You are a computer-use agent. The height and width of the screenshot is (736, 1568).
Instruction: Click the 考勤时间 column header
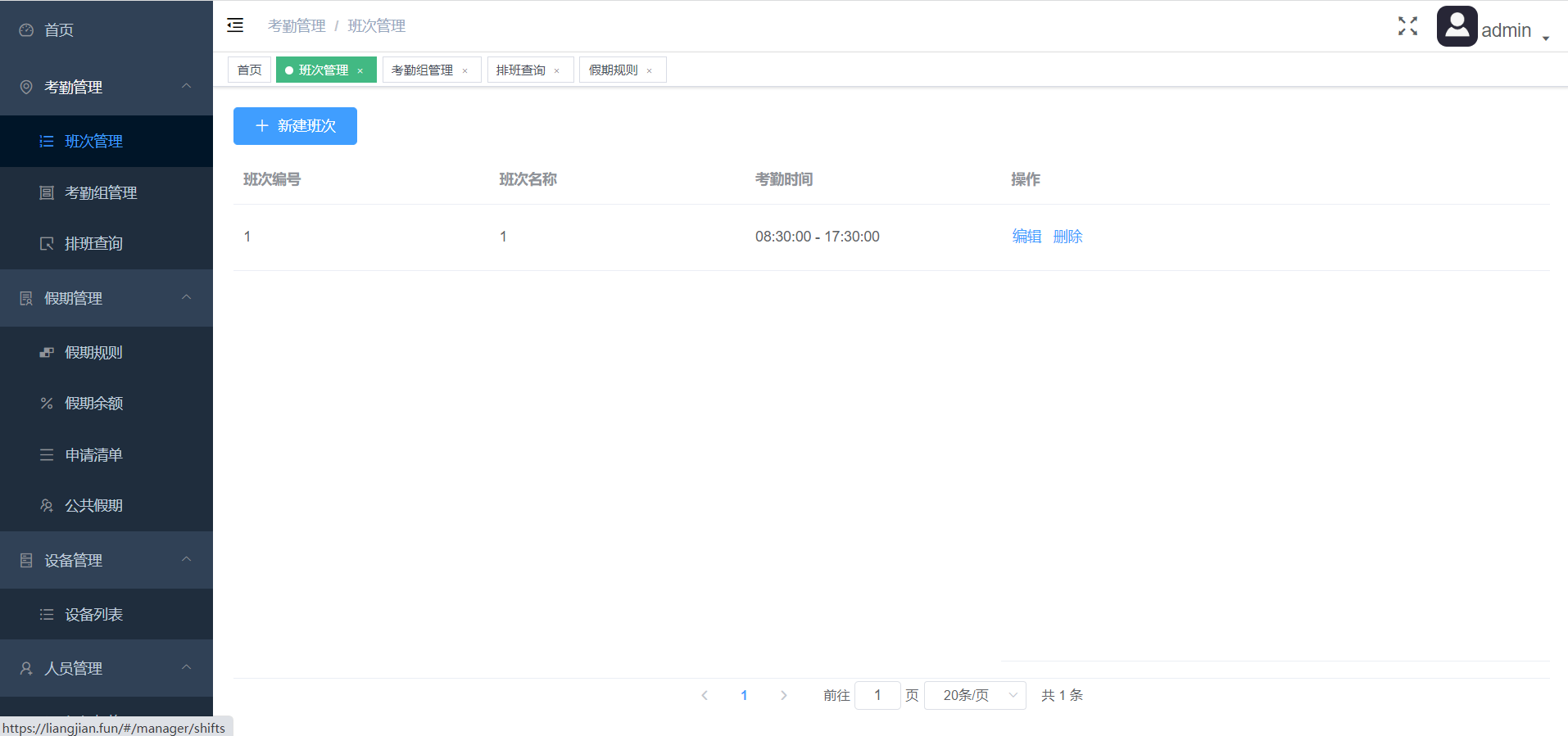784,179
